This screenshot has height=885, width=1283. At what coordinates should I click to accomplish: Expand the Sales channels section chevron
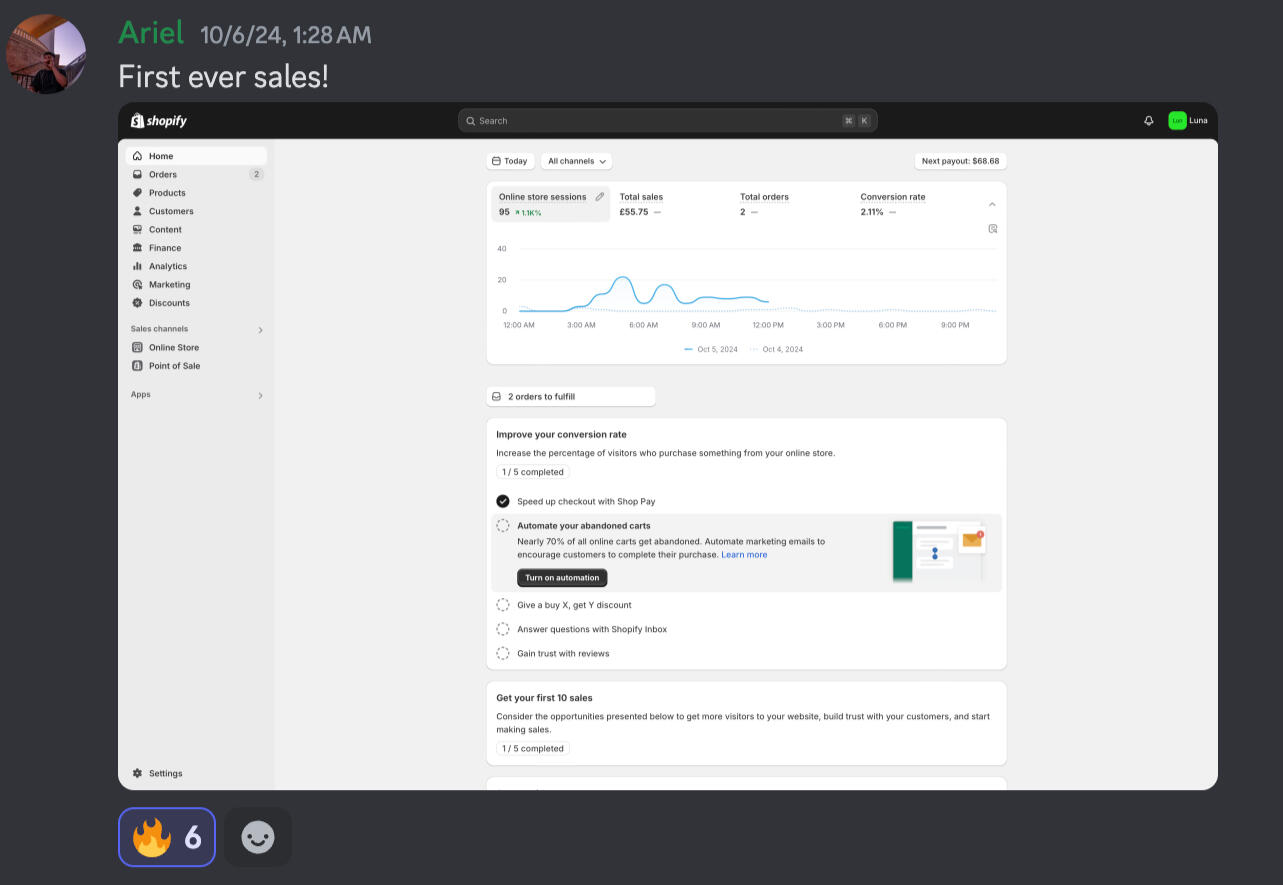click(x=260, y=330)
